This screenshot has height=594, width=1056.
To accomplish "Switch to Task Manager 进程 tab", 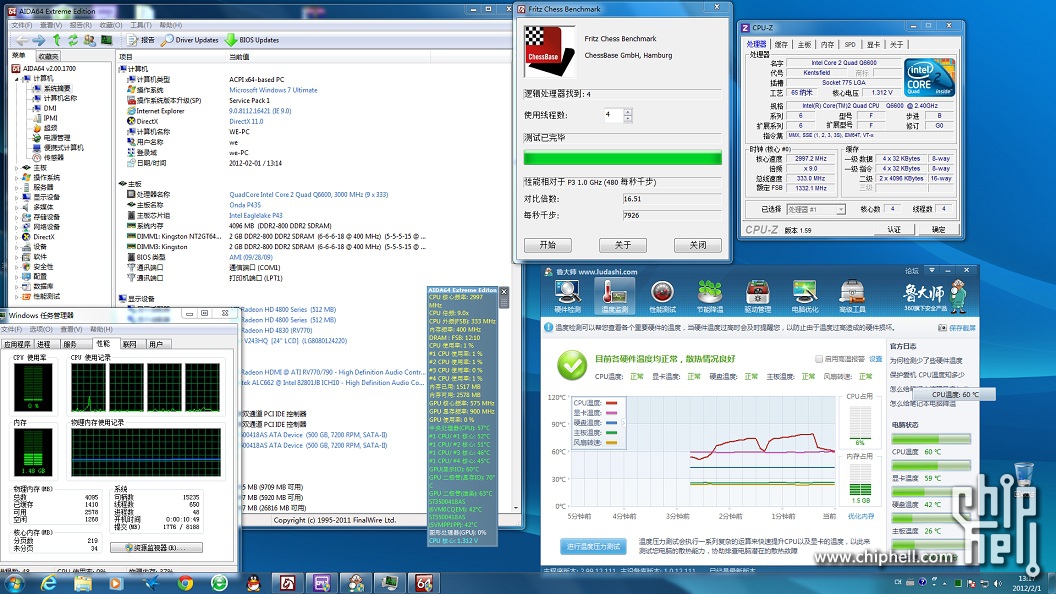I will [x=44, y=344].
